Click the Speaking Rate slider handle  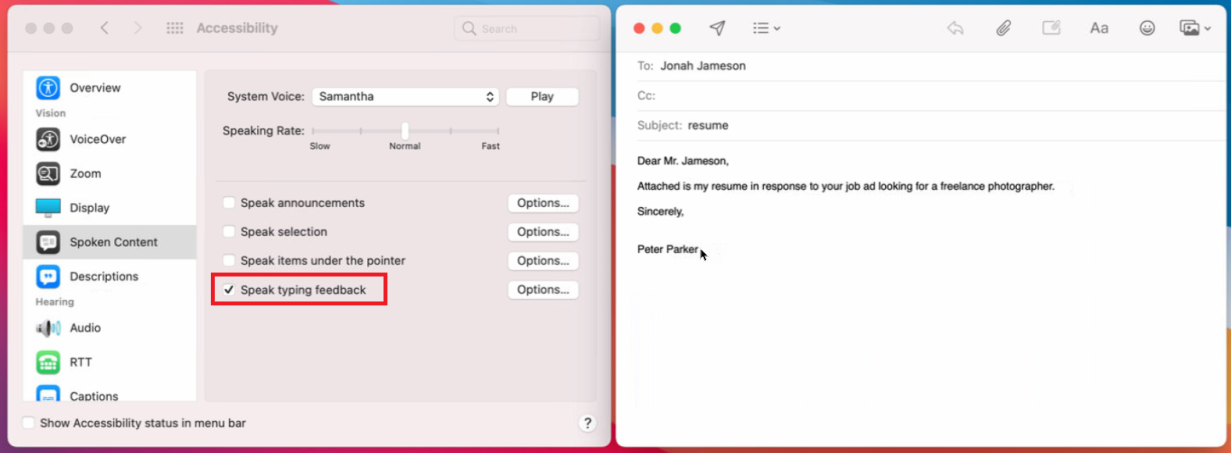click(405, 131)
